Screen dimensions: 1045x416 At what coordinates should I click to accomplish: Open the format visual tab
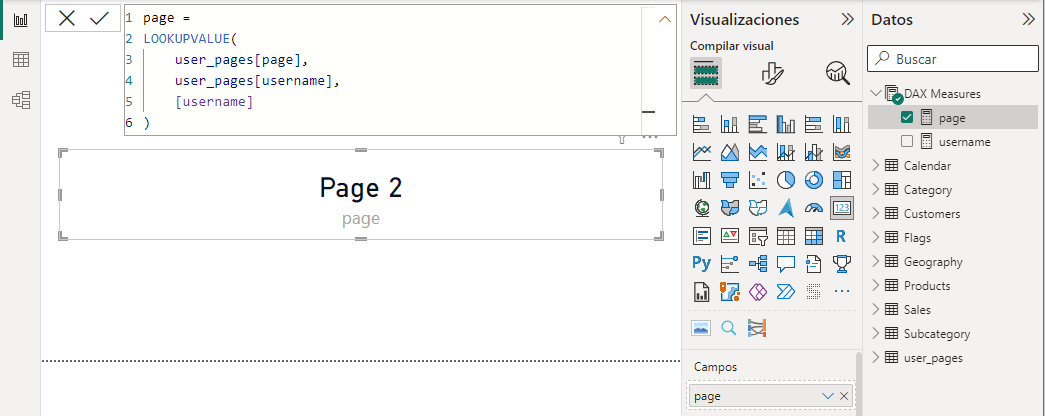[772, 72]
